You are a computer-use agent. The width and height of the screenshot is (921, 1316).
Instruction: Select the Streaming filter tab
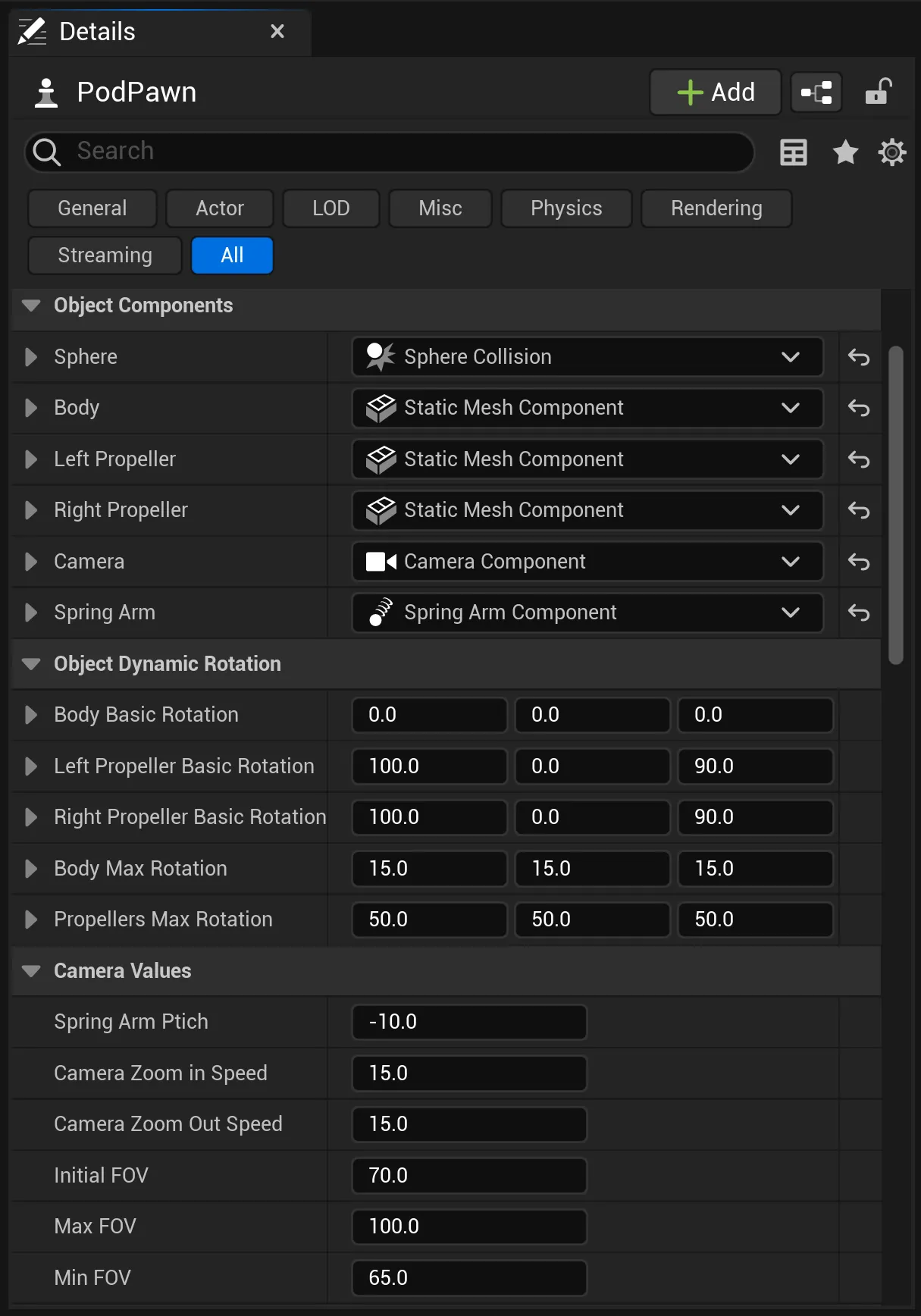point(105,255)
